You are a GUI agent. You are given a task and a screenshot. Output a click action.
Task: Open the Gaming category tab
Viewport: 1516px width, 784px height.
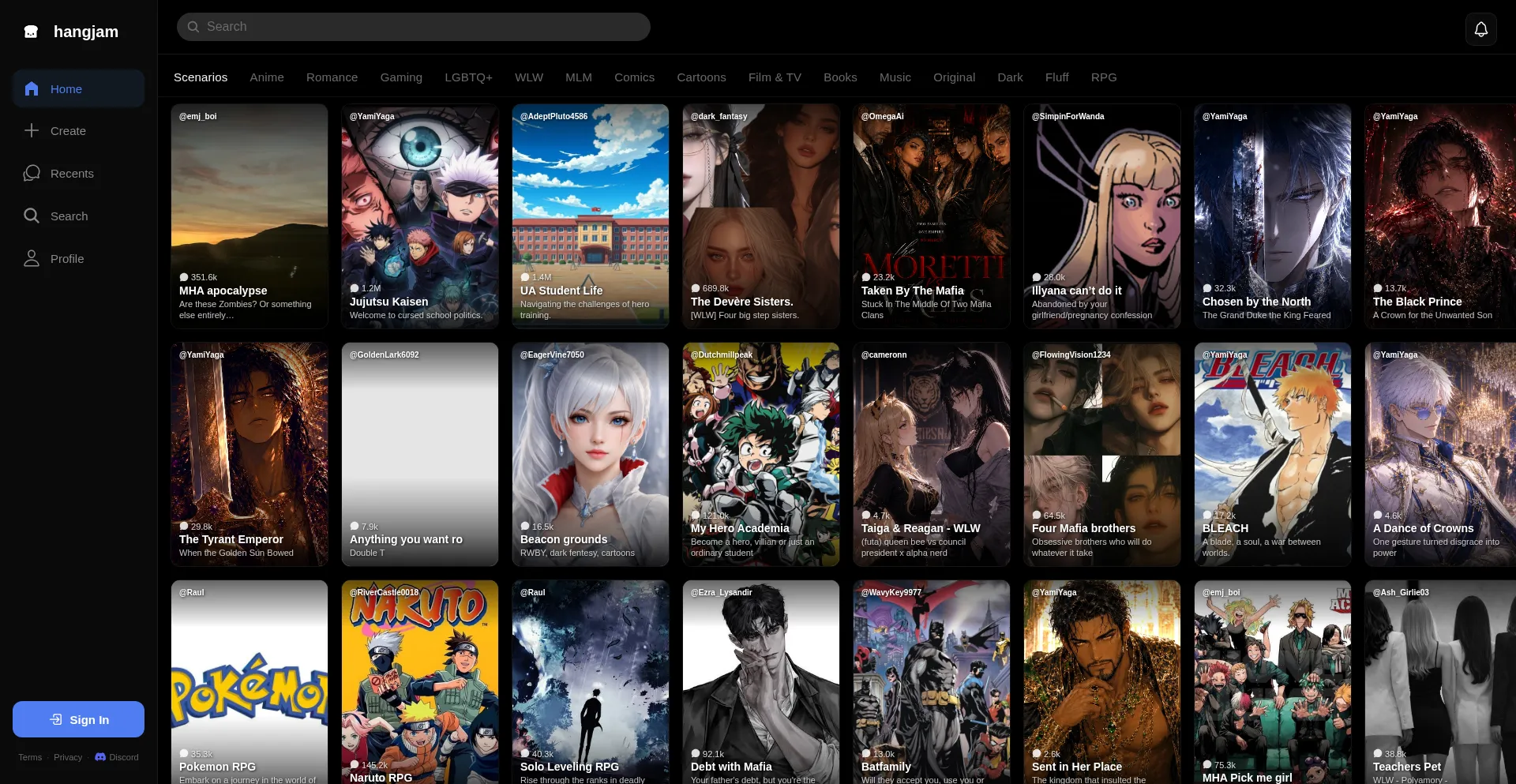(x=401, y=77)
